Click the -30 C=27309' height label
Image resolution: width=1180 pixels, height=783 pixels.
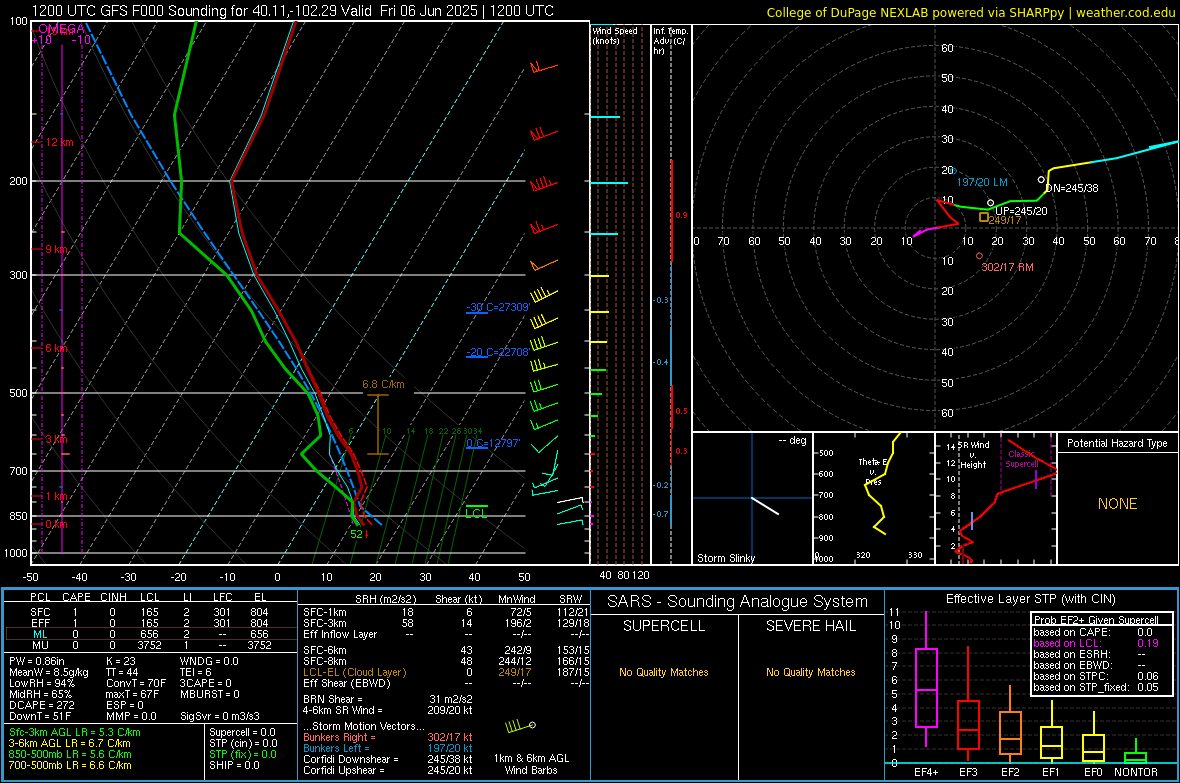(x=497, y=307)
